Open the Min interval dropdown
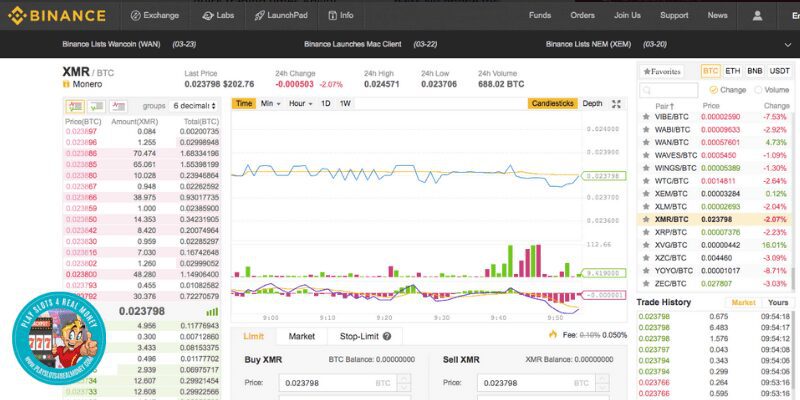 coord(270,104)
